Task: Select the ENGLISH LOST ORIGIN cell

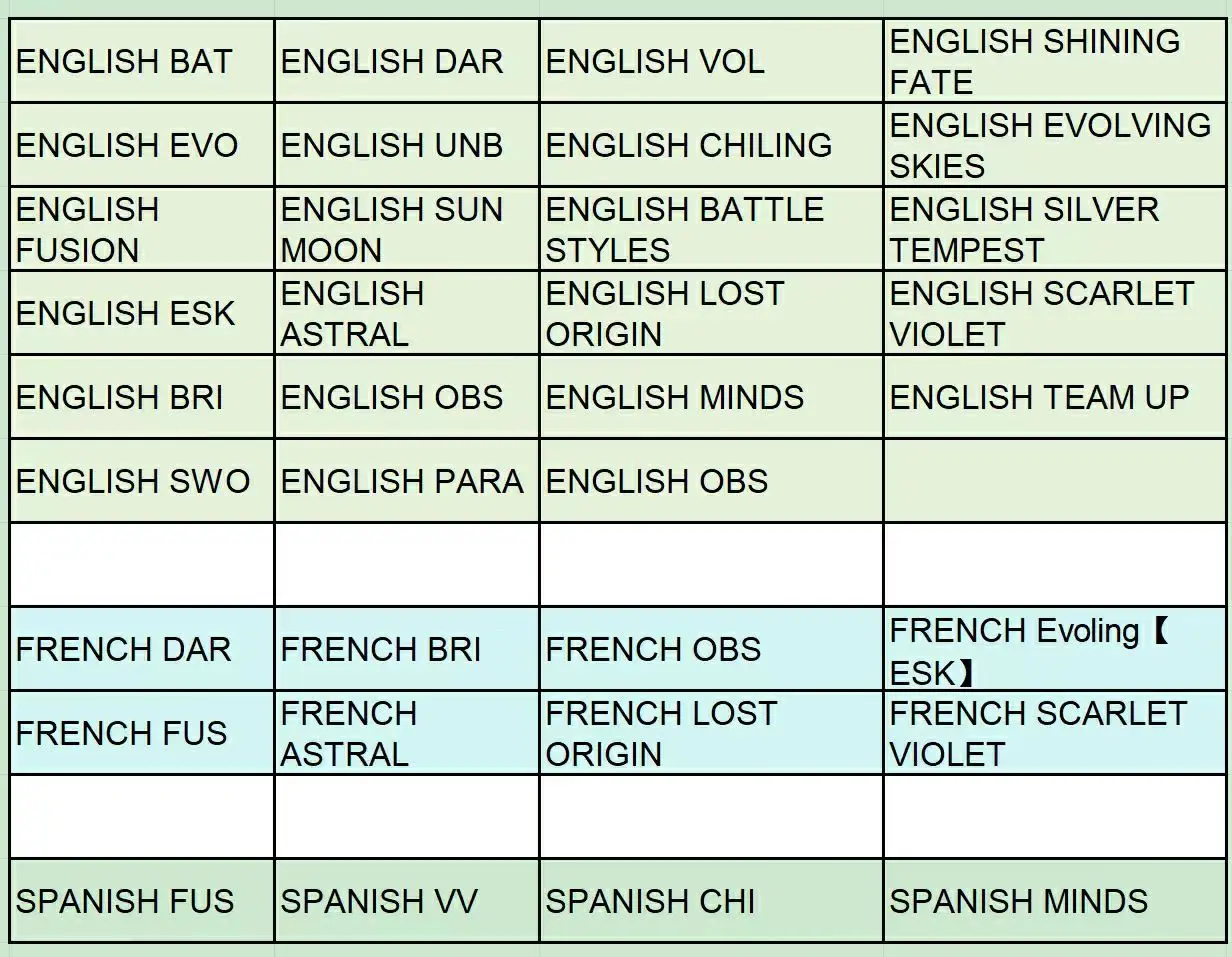Action: [x=710, y=313]
